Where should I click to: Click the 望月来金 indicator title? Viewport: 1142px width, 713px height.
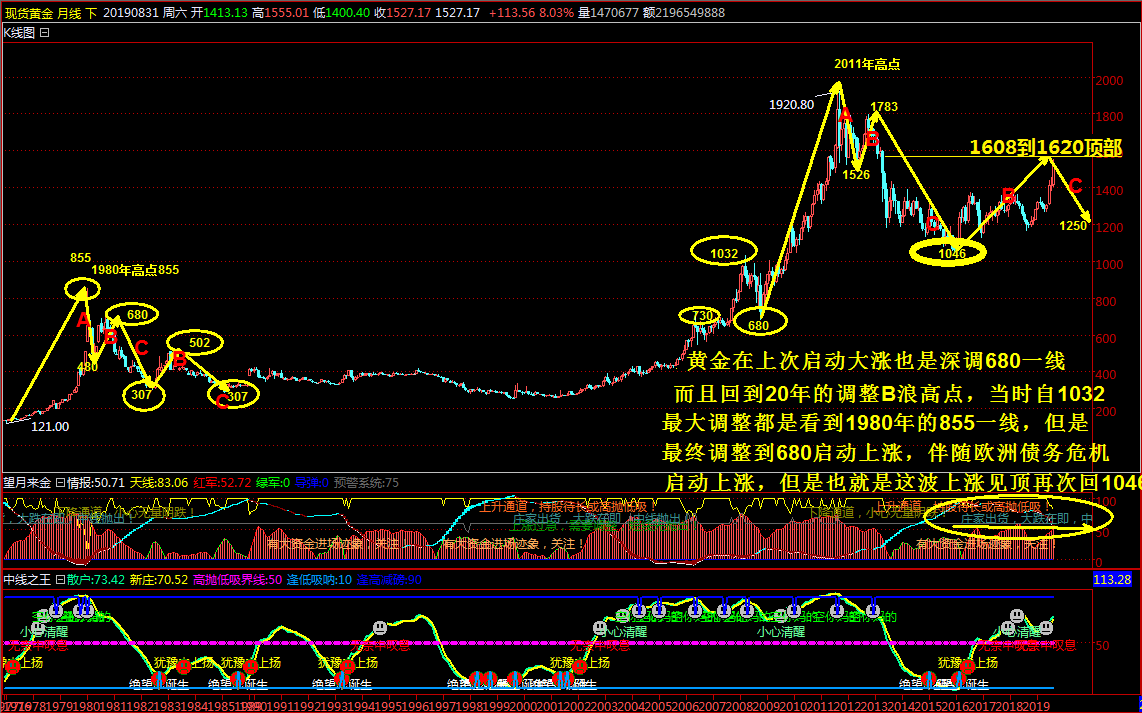click(x=27, y=482)
